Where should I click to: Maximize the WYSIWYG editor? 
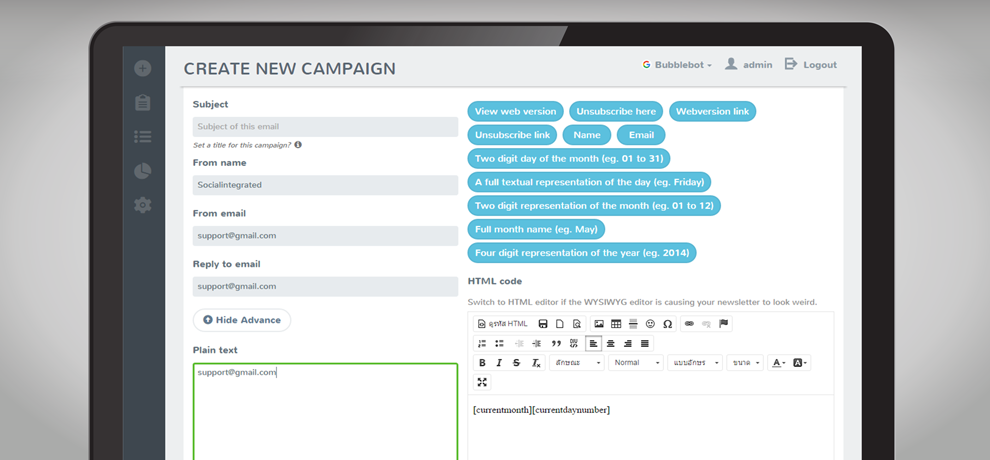pyautogui.click(x=482, y=382)
